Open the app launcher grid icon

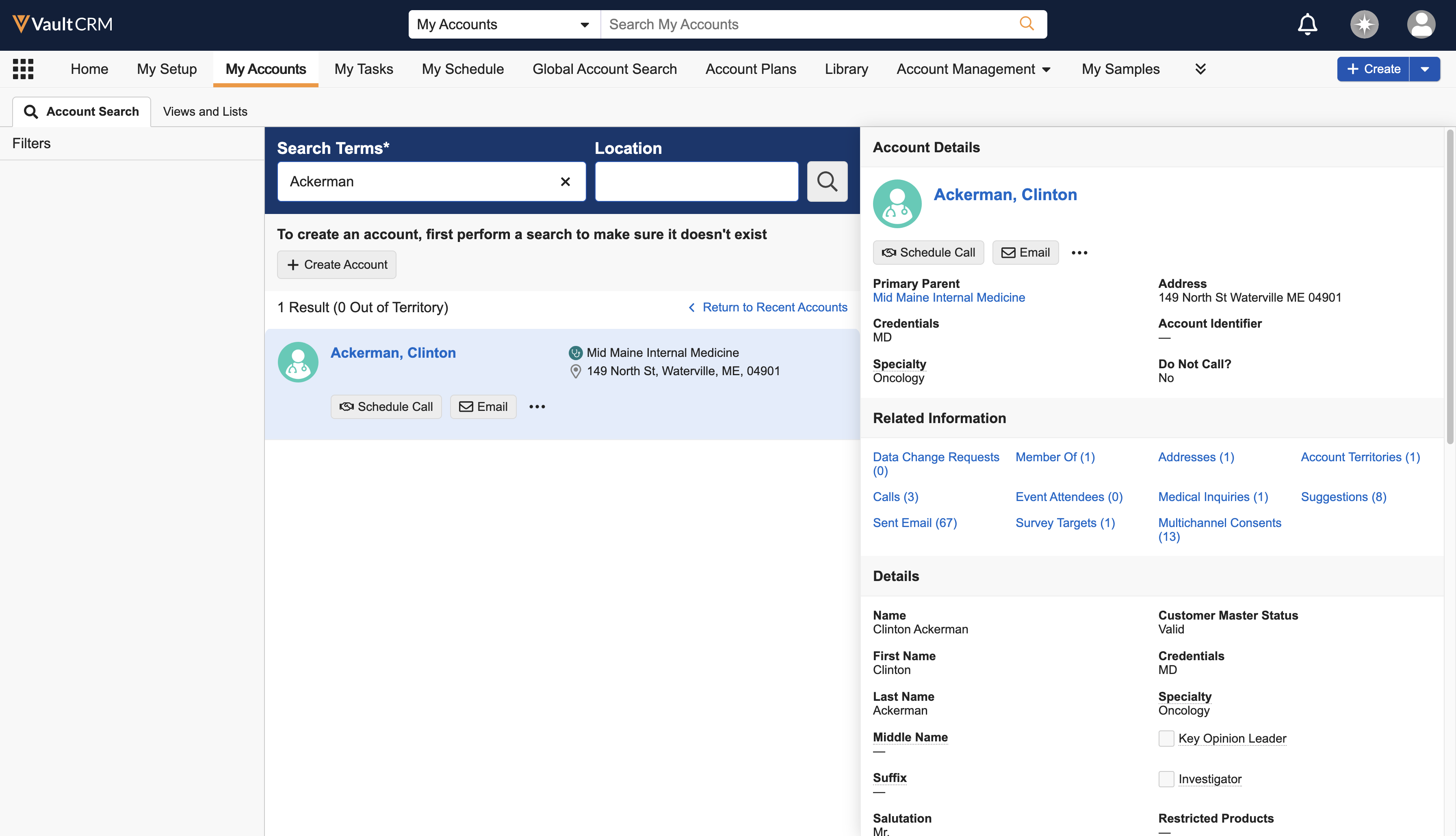pos(23,69)
